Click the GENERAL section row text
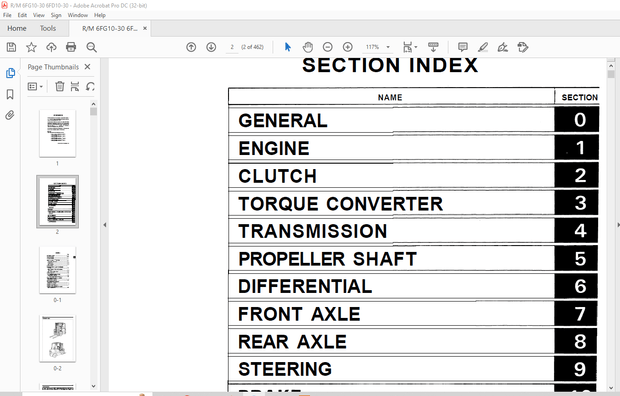This screenshot has width=620, height=396. coord(283,120)
